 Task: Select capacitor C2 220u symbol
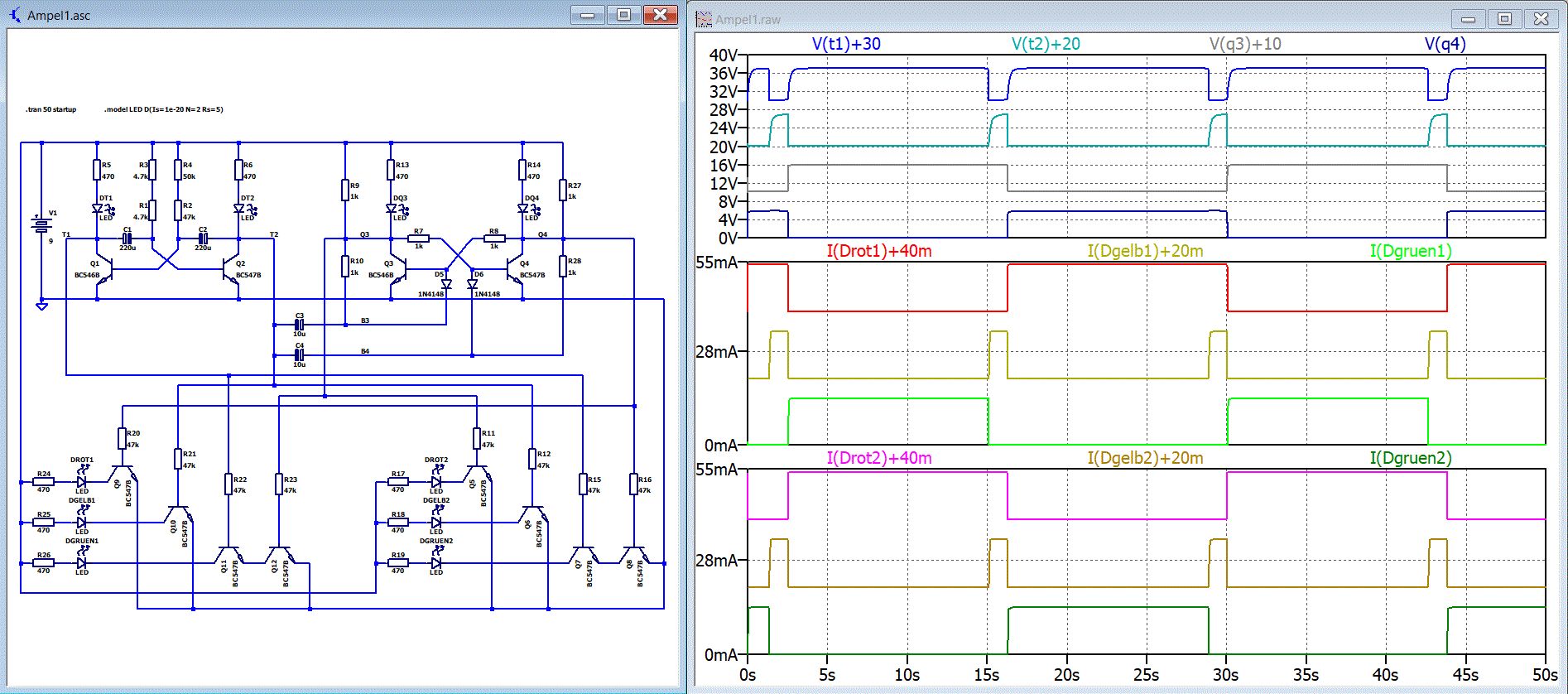coord(203,239)
